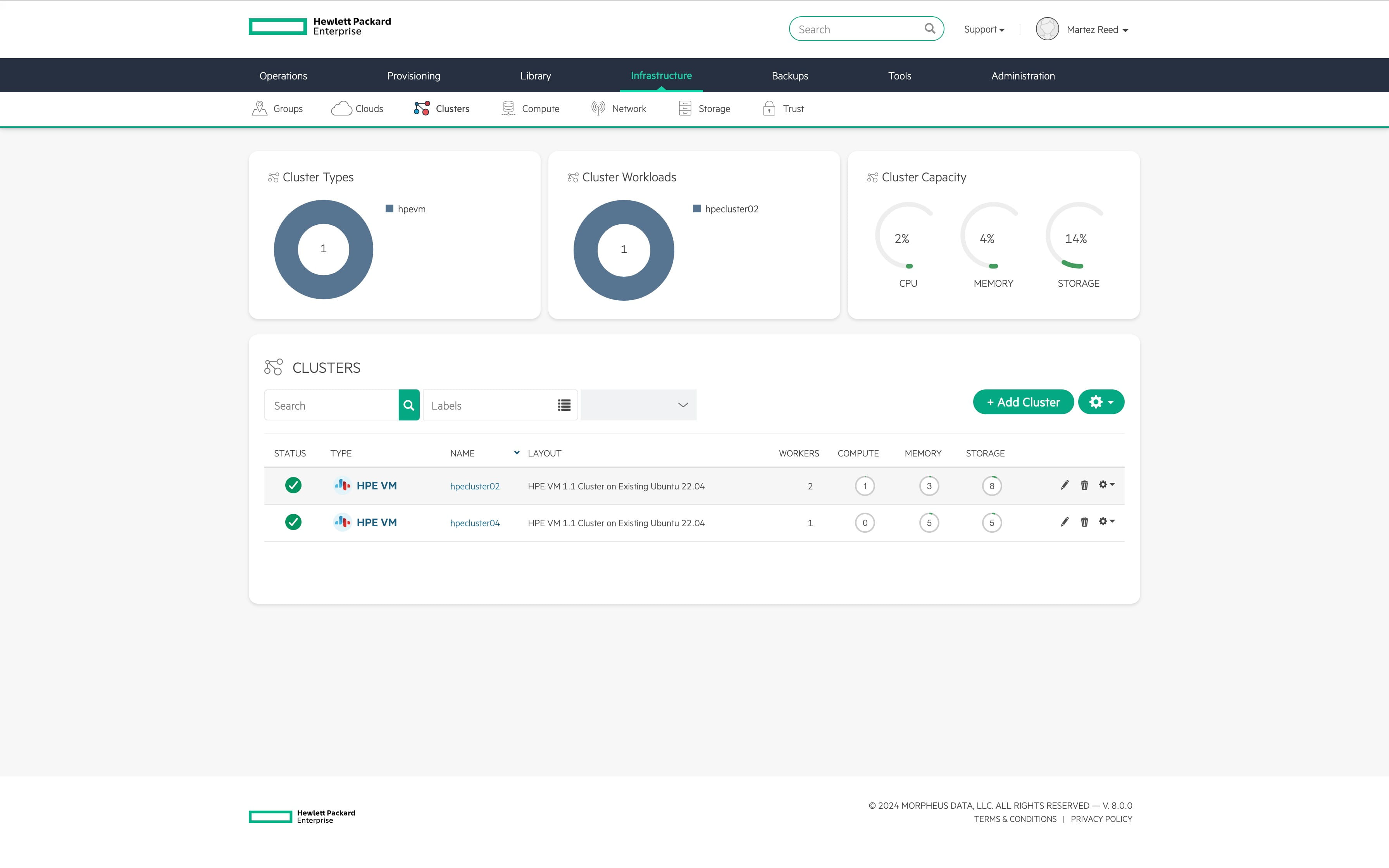Open the hpecluster04 cluster link
Image resolution: width=1389 pixels, height=868 pixels.
click(x=475, y=522)
